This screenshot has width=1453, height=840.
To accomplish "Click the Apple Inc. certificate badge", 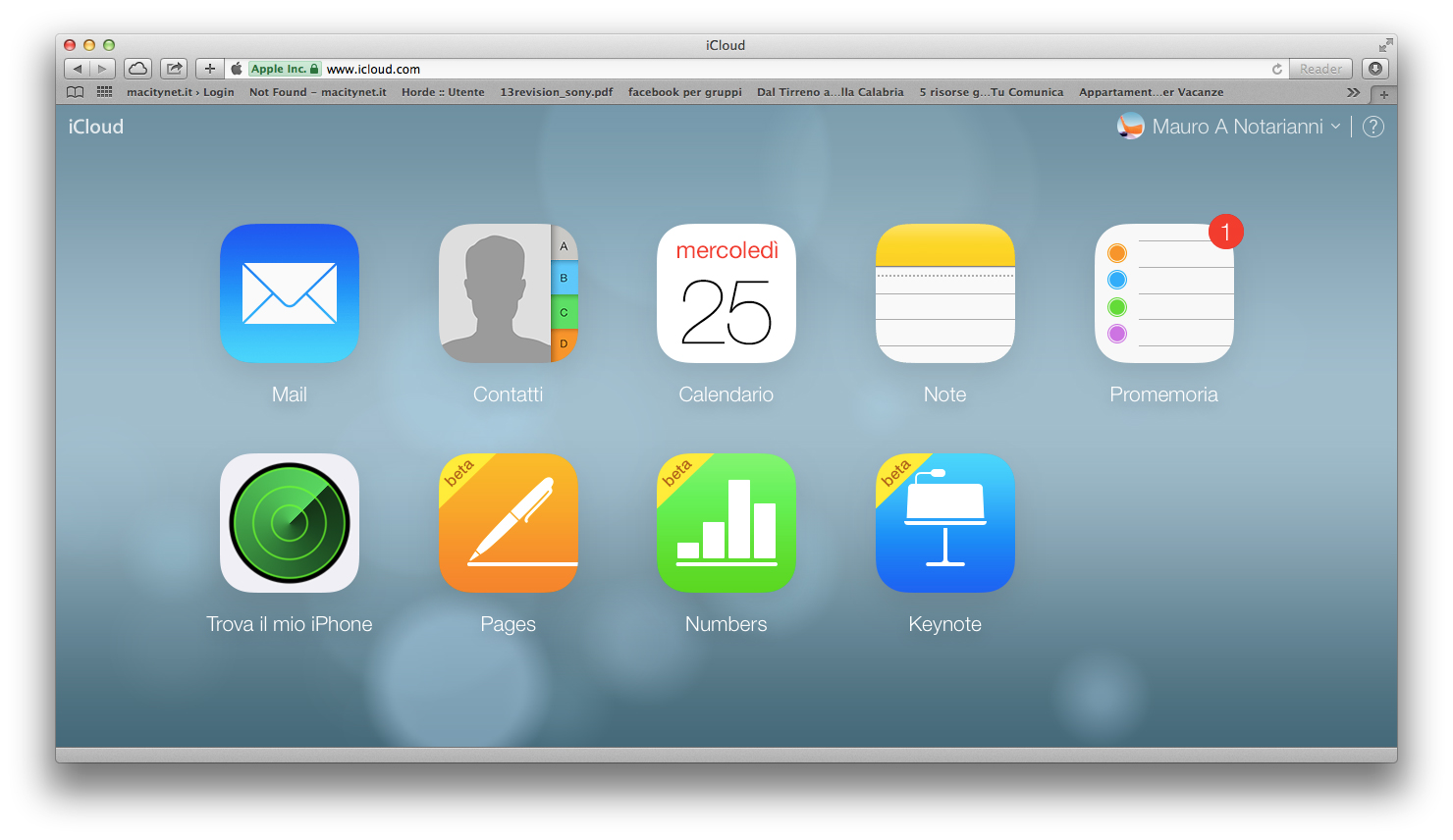I will point(285,69).
